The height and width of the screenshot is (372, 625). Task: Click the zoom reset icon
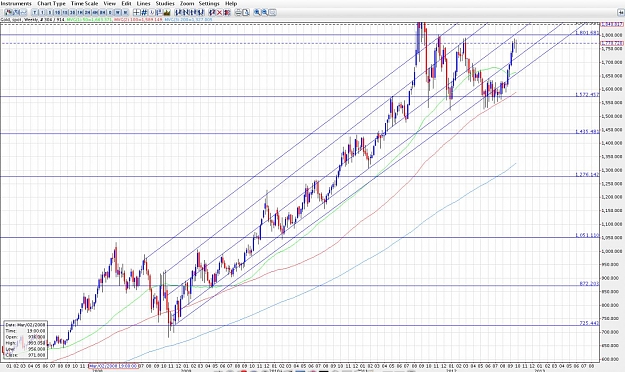(x=272, y=12)
